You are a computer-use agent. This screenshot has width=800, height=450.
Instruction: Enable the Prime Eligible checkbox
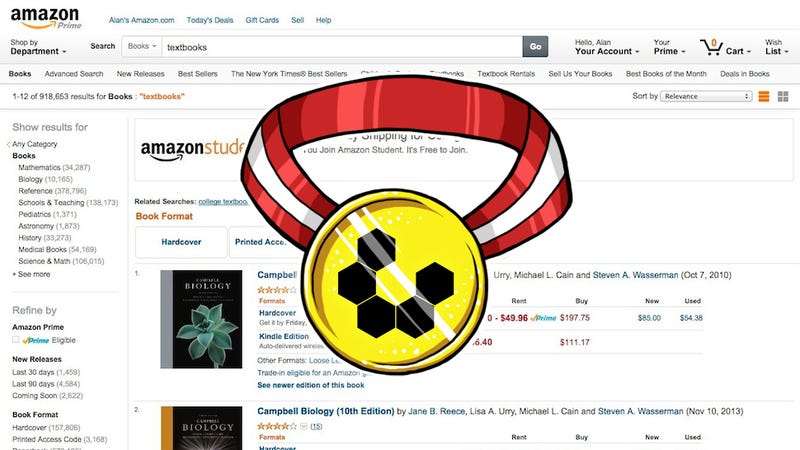[x=16, y=340]
